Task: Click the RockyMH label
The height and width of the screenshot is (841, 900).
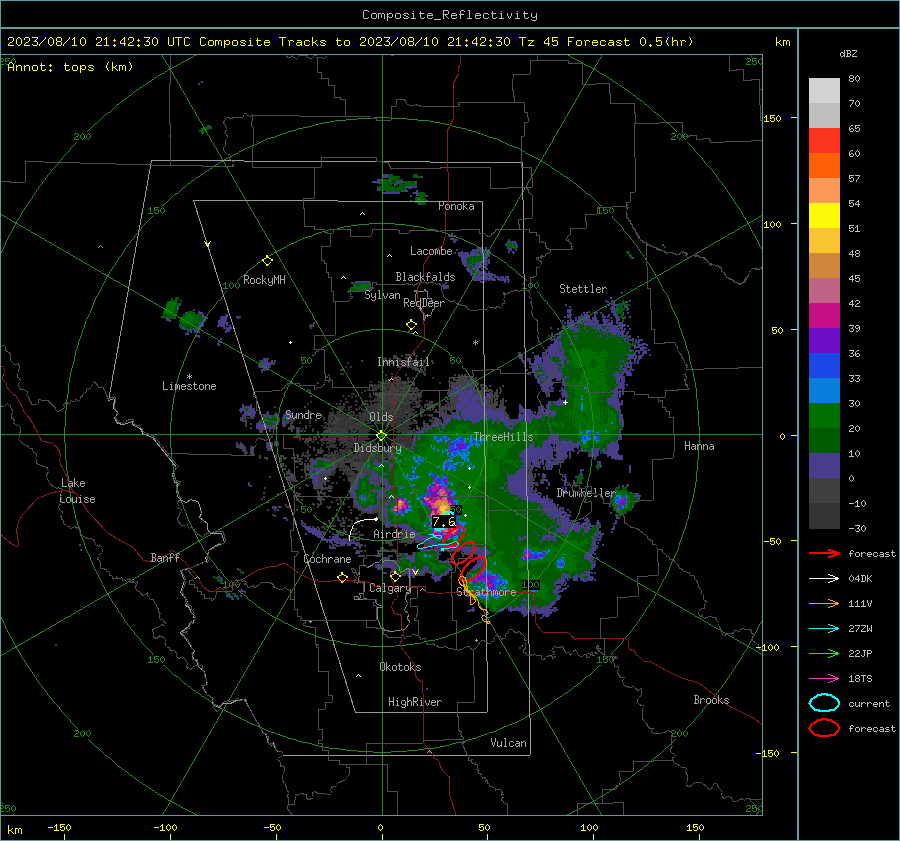Action: coord(264,280)
